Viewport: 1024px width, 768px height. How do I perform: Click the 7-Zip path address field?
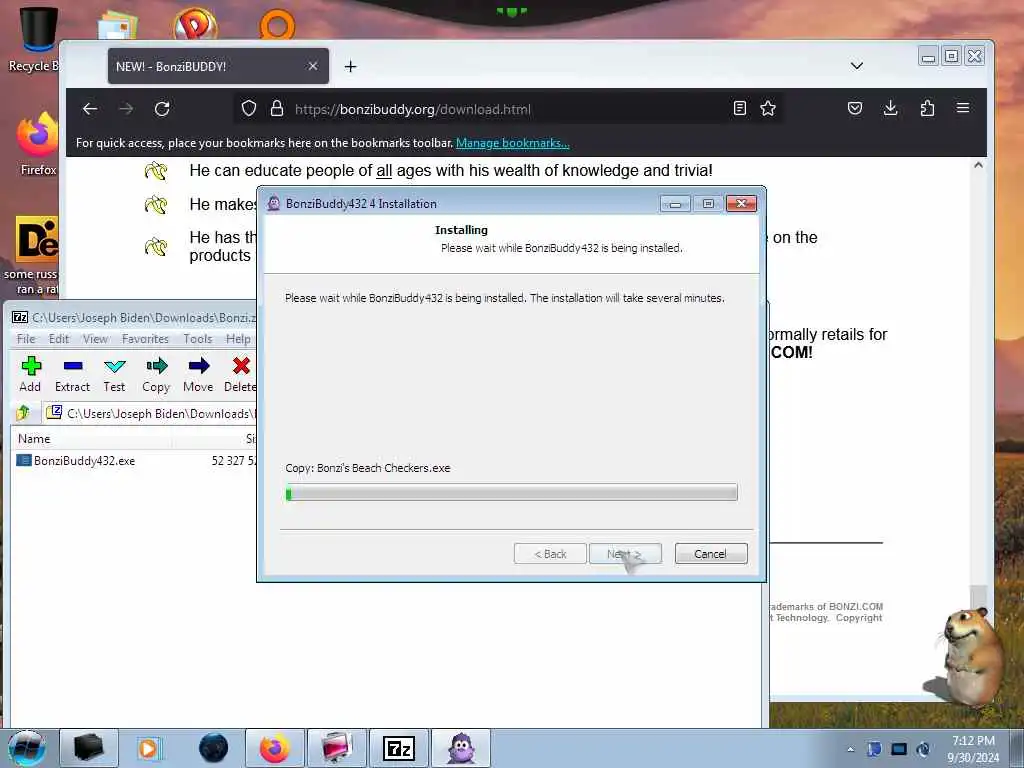(150, 413)
